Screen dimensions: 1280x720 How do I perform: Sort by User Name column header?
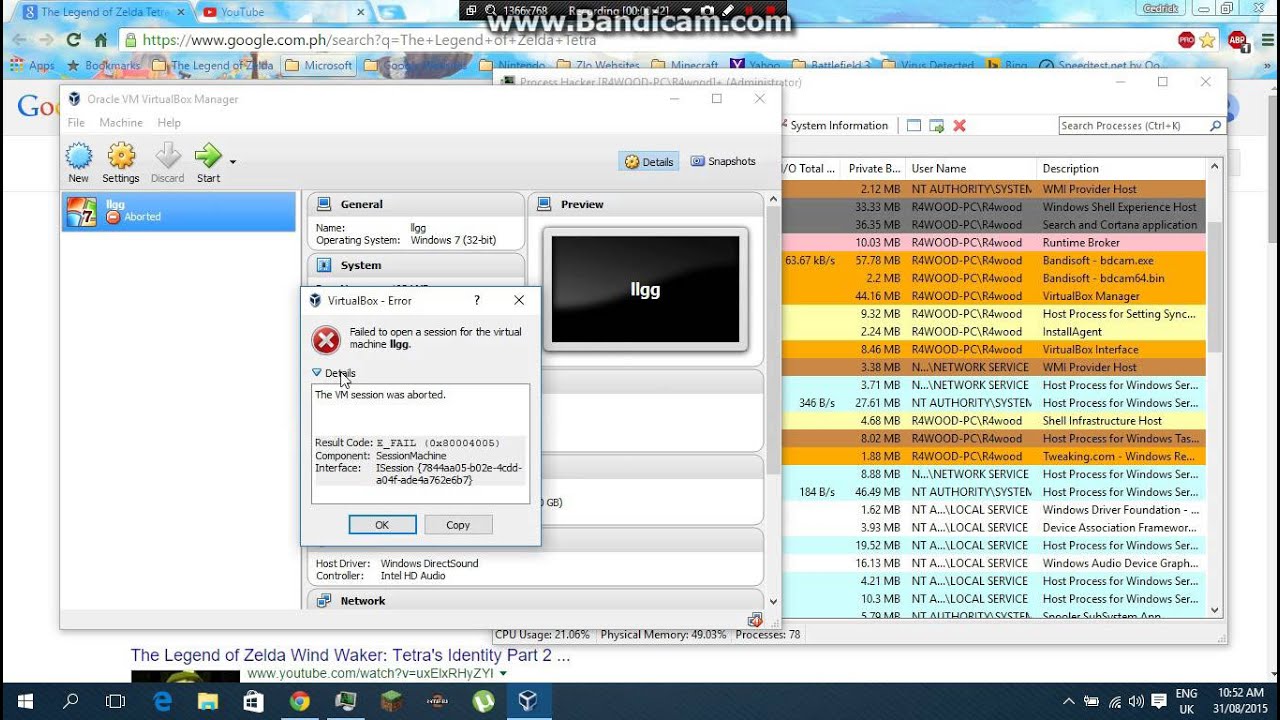point(970,168)
